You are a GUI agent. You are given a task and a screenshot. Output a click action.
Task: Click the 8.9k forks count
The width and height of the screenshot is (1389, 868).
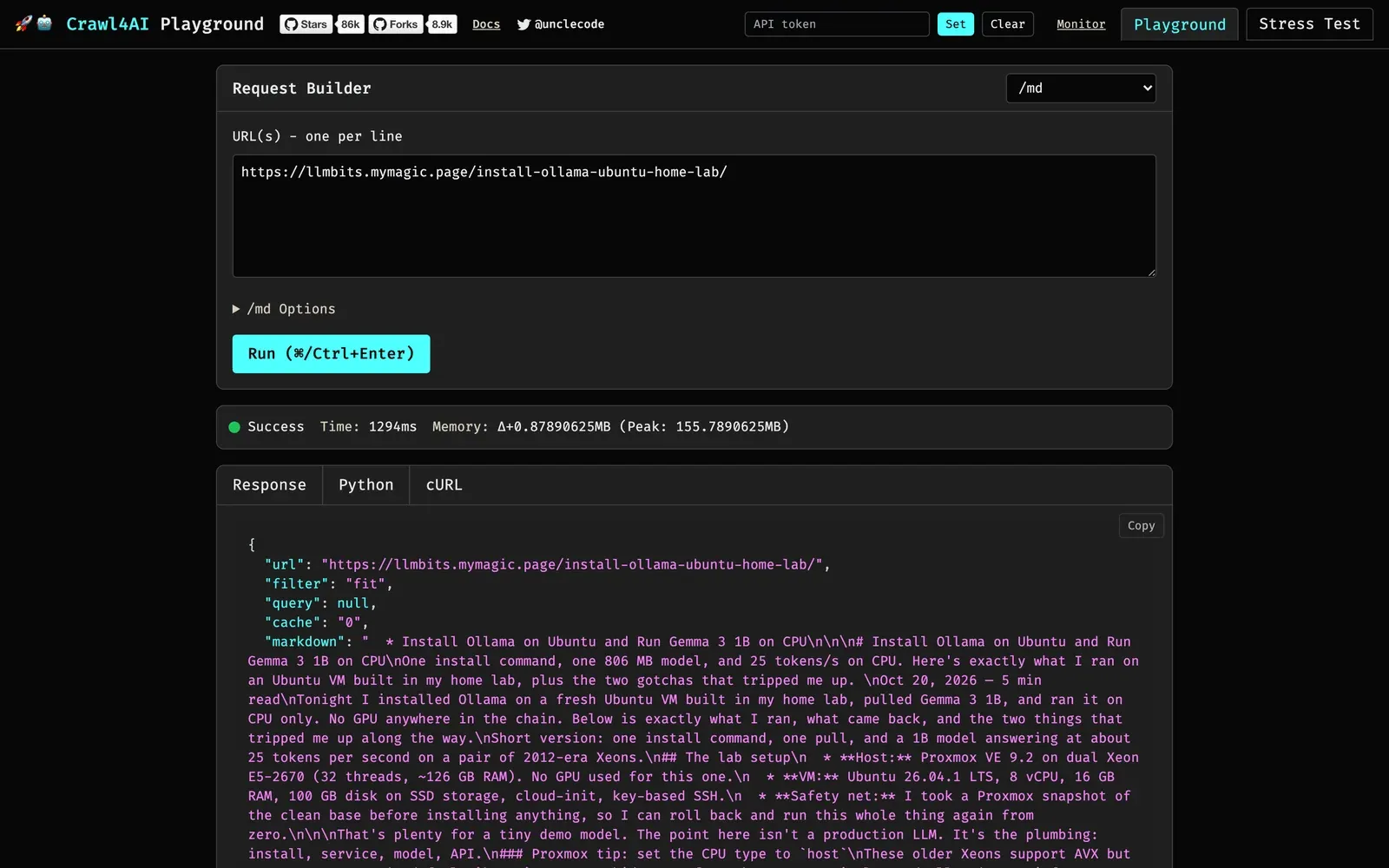(443, 24)
